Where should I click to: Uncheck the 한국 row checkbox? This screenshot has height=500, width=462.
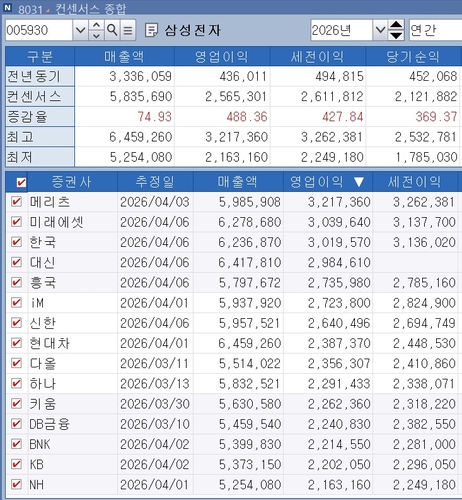(x=16, y=242)
